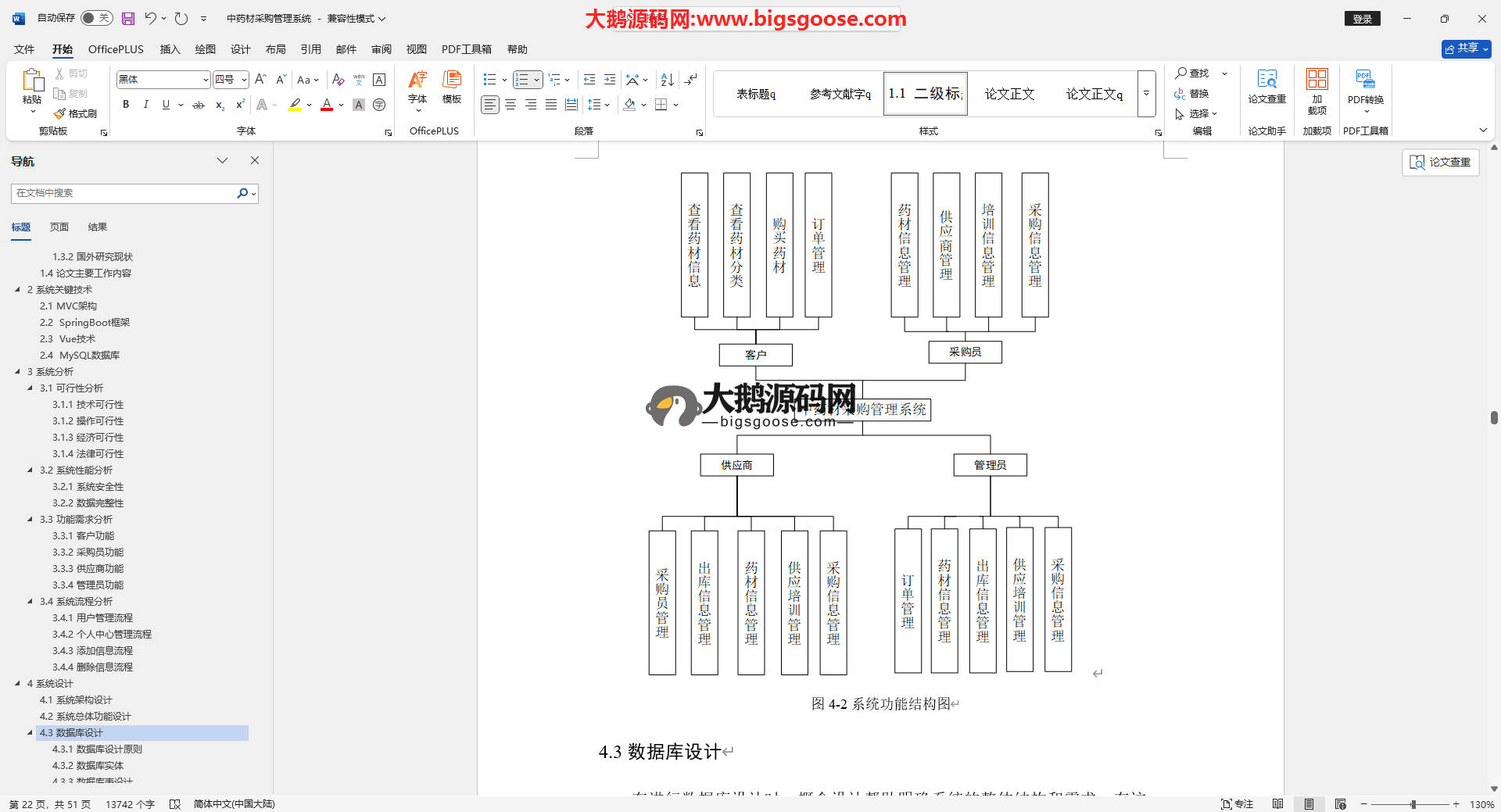
Task: Adjust the zoom slider in status bar
Action: coord(1413,804)
